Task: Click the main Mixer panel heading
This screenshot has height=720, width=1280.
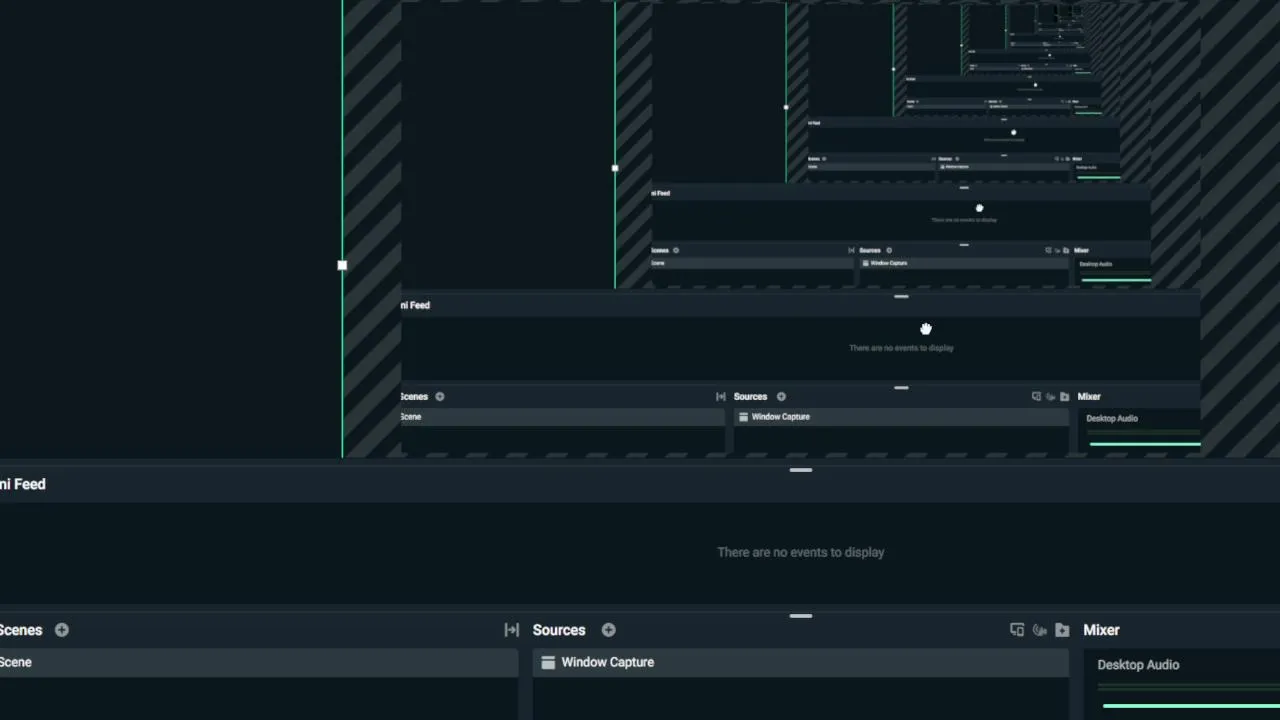Action: coord(1101,630)
